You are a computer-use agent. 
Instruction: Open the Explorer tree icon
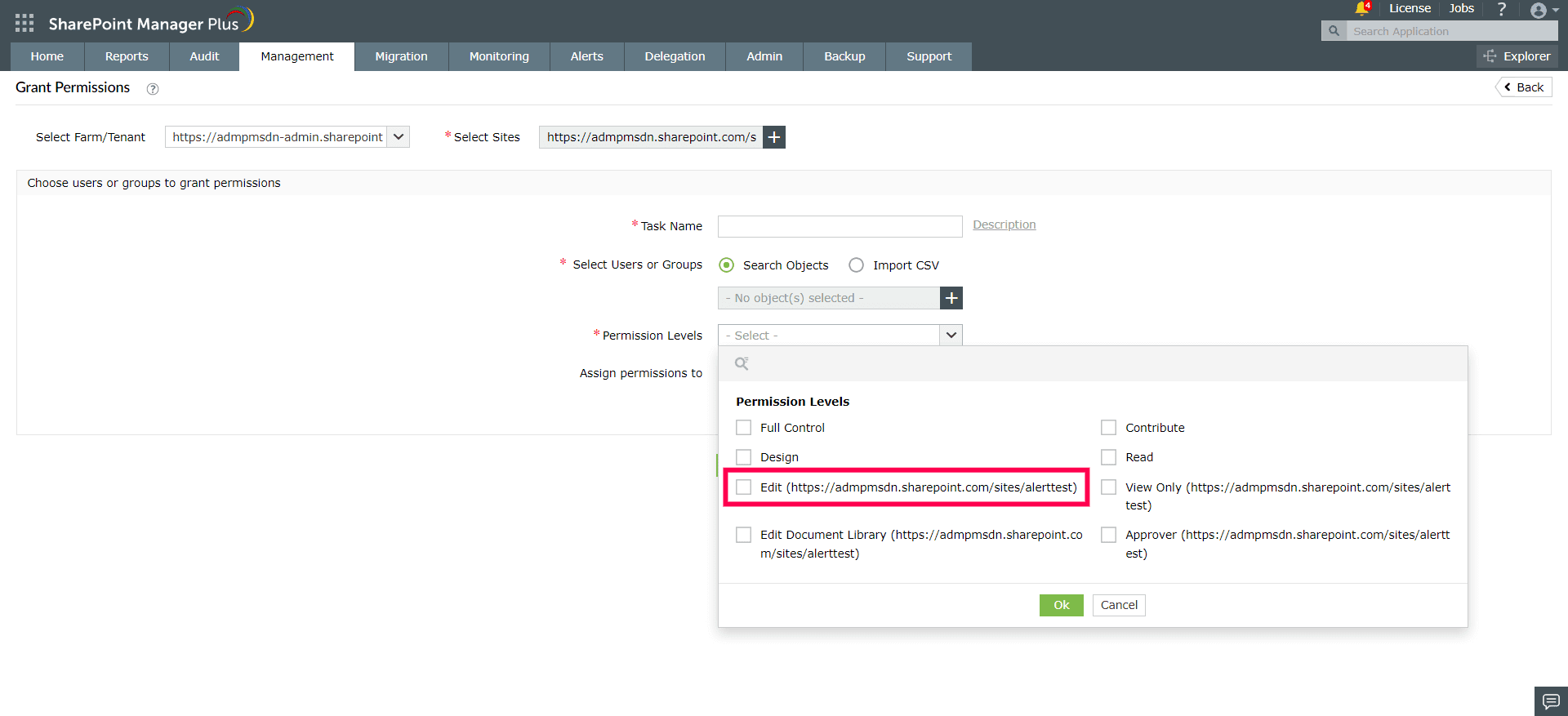coord(1490,56)
